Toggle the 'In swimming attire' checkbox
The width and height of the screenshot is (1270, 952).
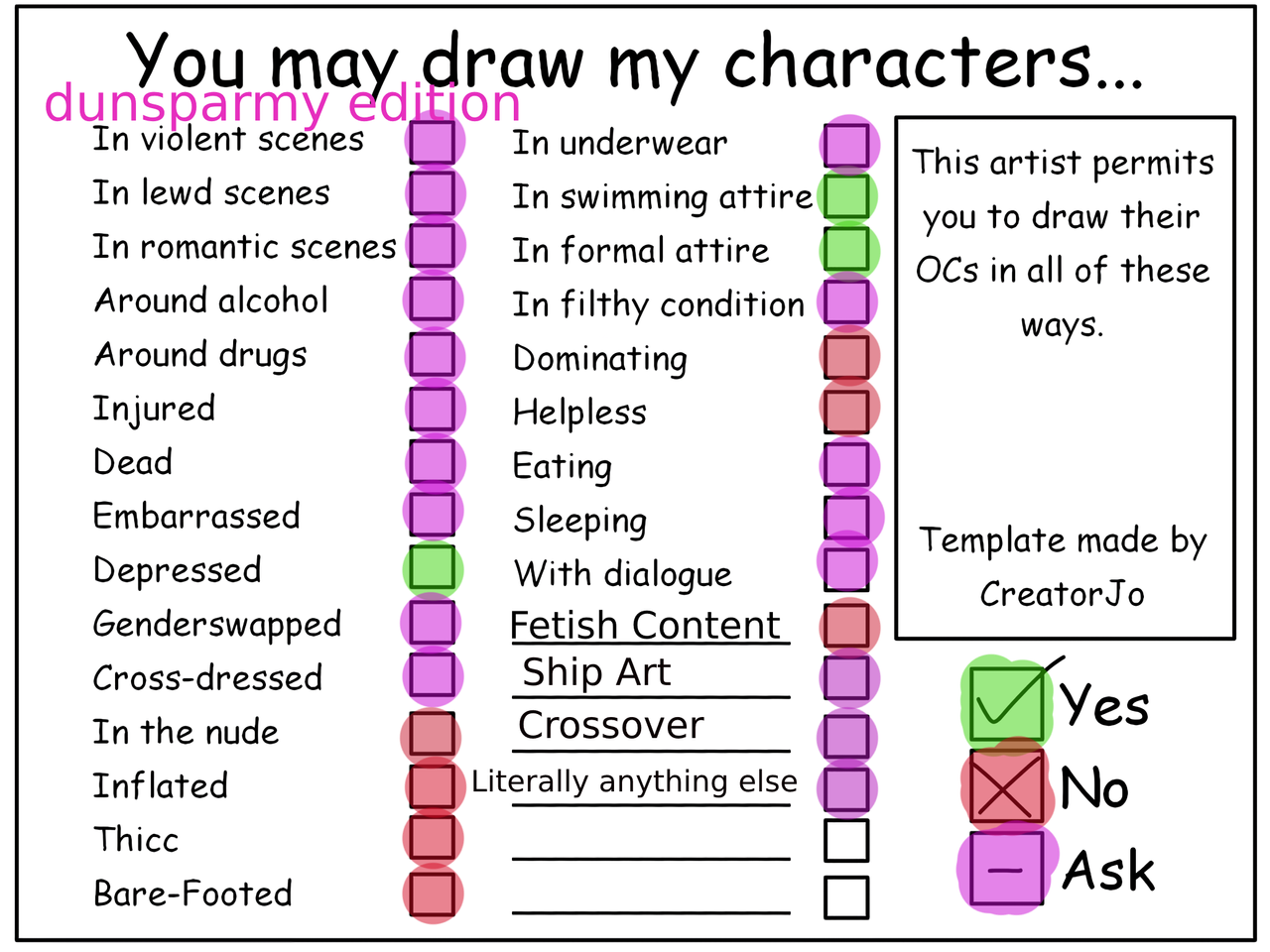(846, 195)
